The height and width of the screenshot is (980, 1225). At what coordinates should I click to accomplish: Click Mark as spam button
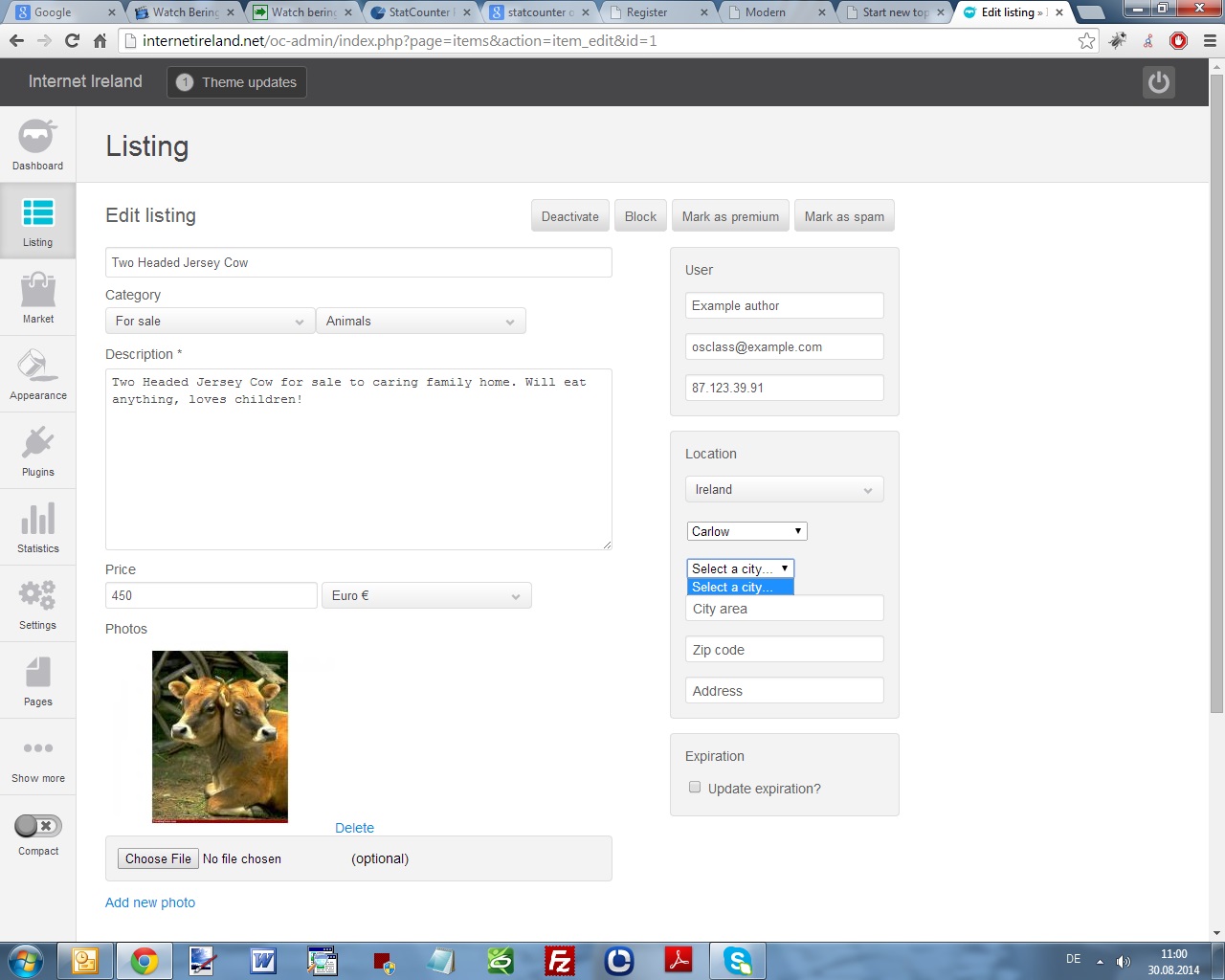coord(844,216)
